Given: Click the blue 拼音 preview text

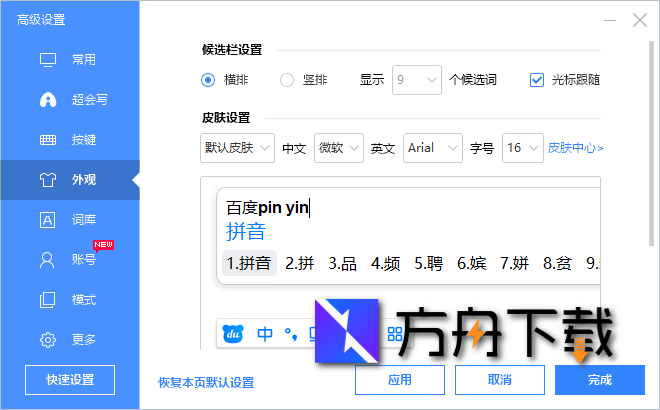Looking at the screenshot, I should coord(246,232).
